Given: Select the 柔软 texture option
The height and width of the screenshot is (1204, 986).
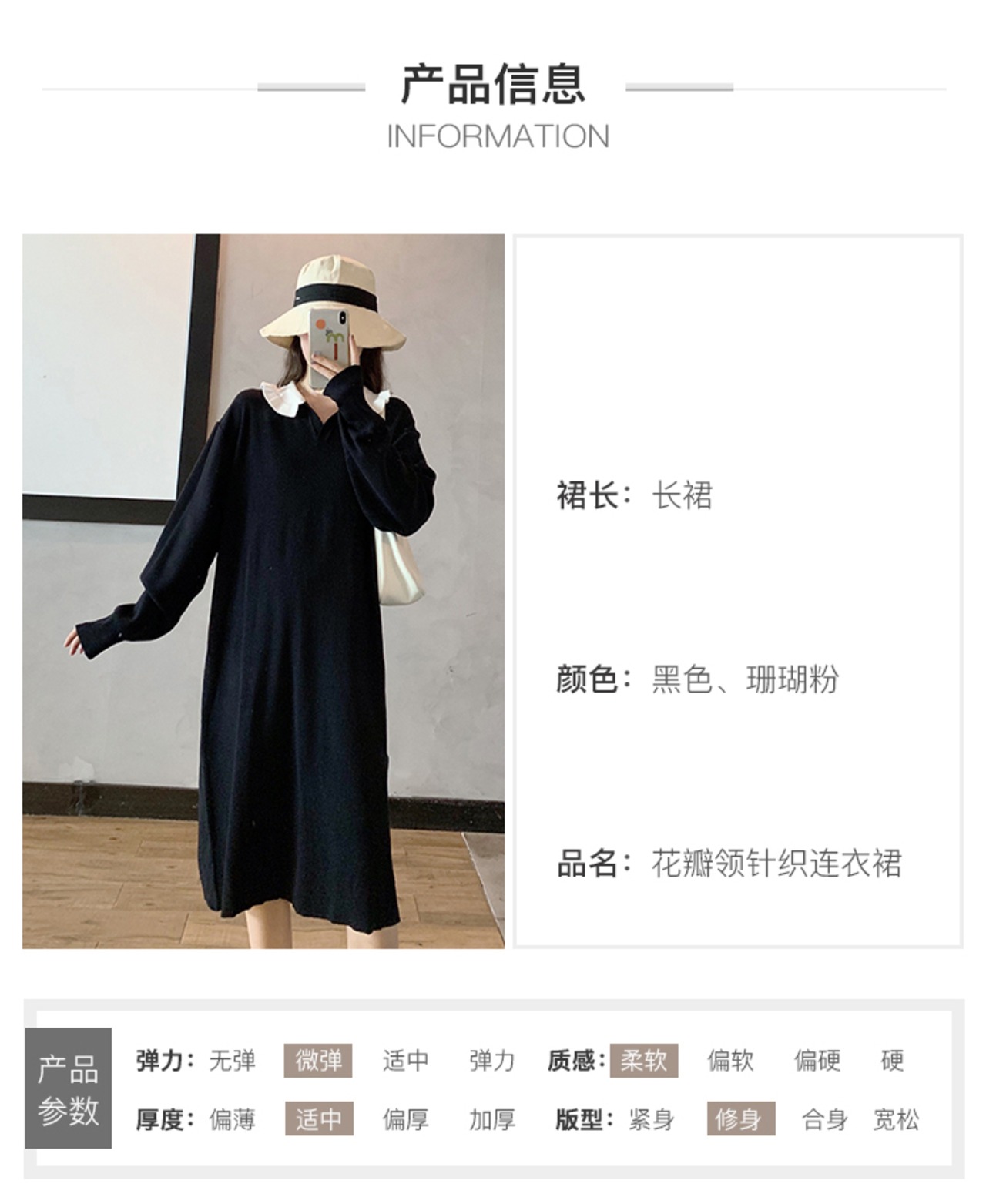Looking at the screenshot, I should tap(644, 1061).
